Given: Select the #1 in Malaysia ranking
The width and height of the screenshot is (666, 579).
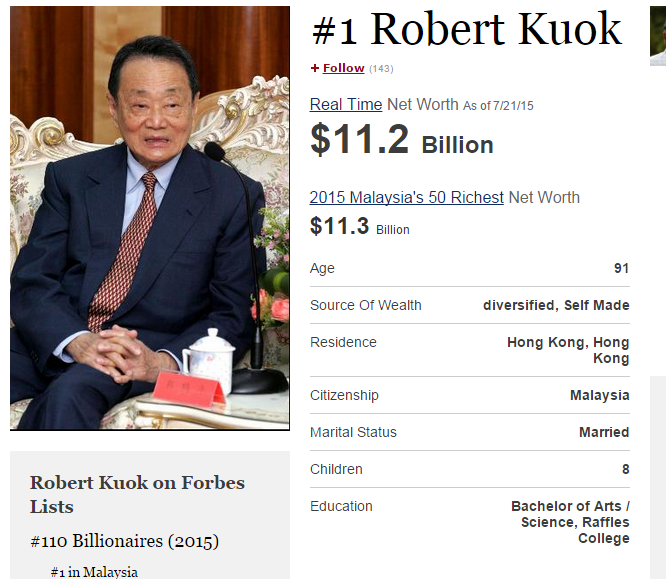Looking at the screenshot, I should click(94, 572).
